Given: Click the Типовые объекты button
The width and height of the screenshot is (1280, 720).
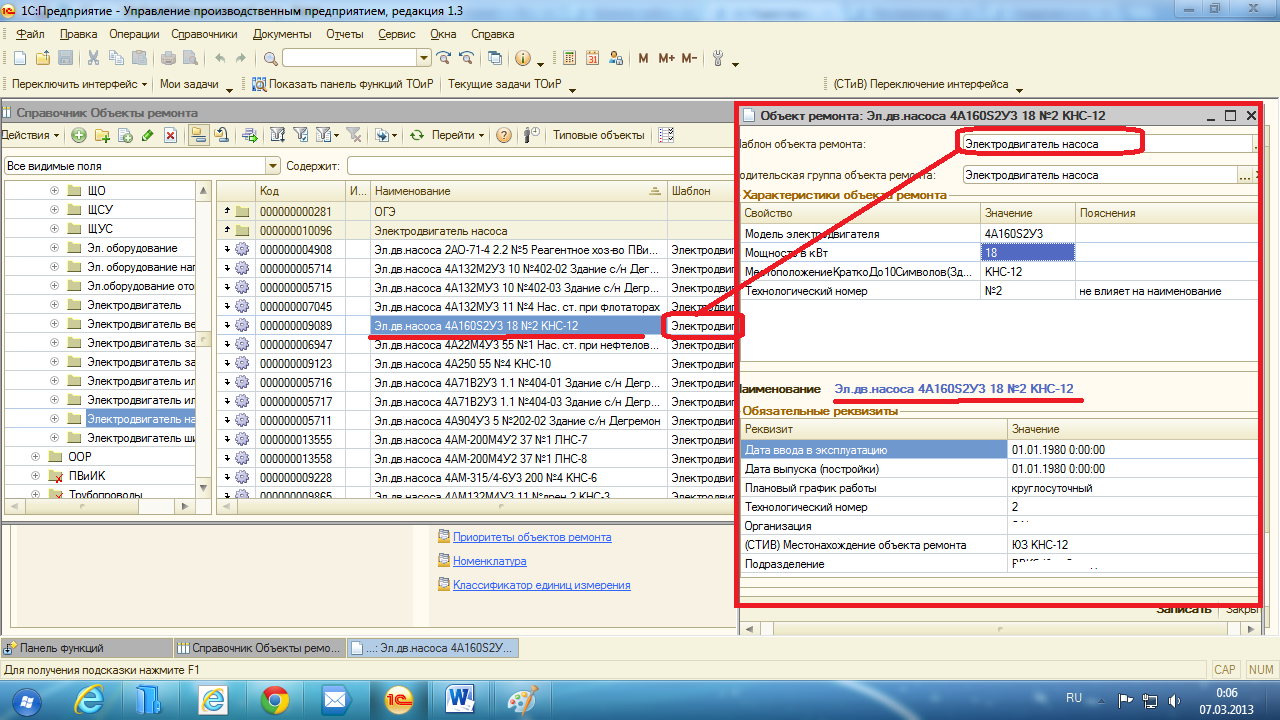Looking at the screenshot, I should click(598, 135).
